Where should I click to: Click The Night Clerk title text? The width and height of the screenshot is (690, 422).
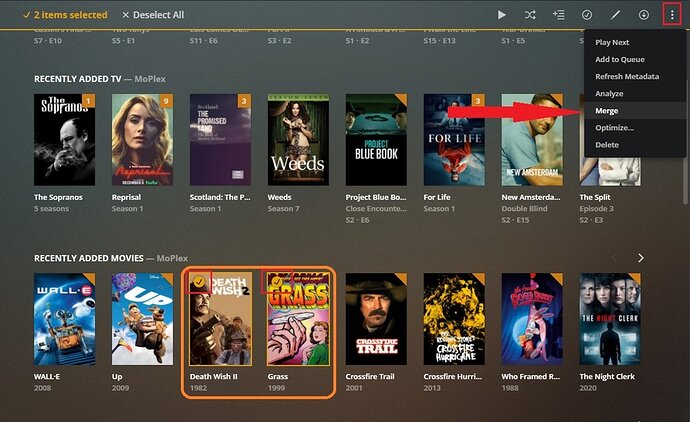(607, 377)
